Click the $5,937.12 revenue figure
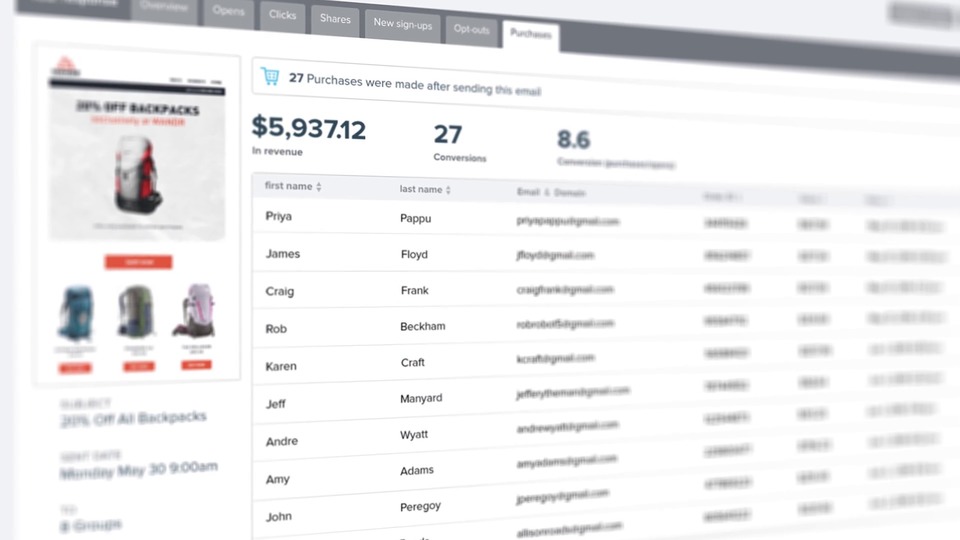960x540 pixels. [309, 128]
